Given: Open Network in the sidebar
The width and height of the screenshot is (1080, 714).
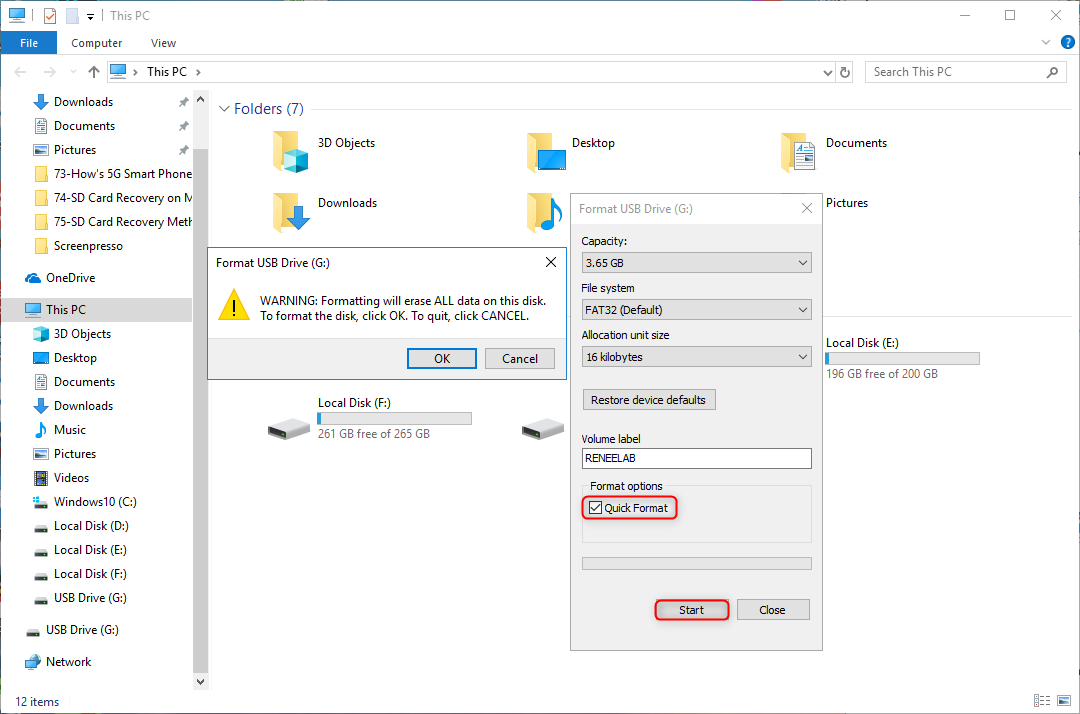Looking at the screenshot, I should (68, 662).
